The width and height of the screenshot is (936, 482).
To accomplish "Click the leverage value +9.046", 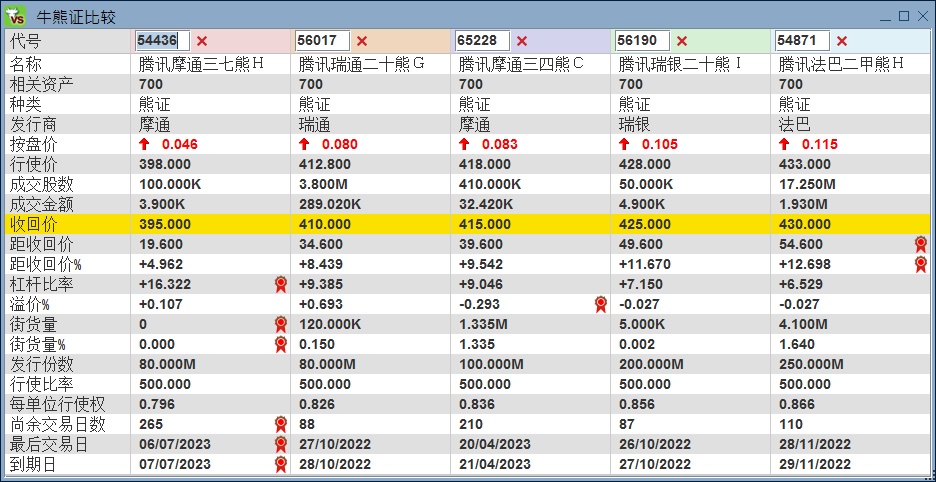I will click(x=481, y=284).
